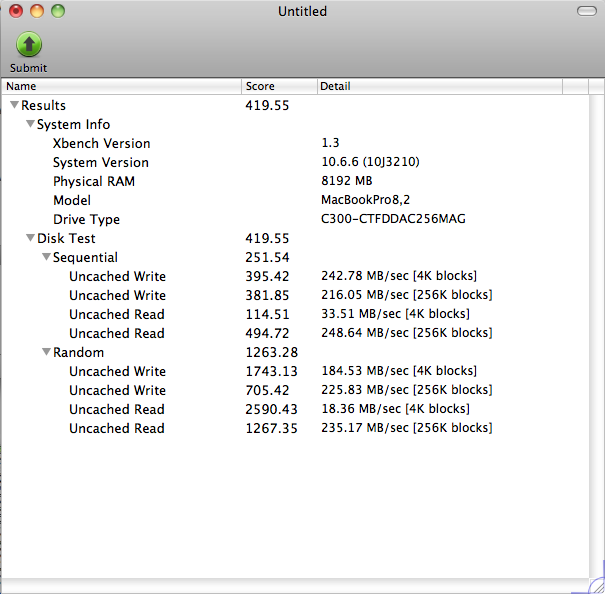The height and width of the screenshot is (594, 605).
Task: Collapse the Random results group
Action: point(46,352)
